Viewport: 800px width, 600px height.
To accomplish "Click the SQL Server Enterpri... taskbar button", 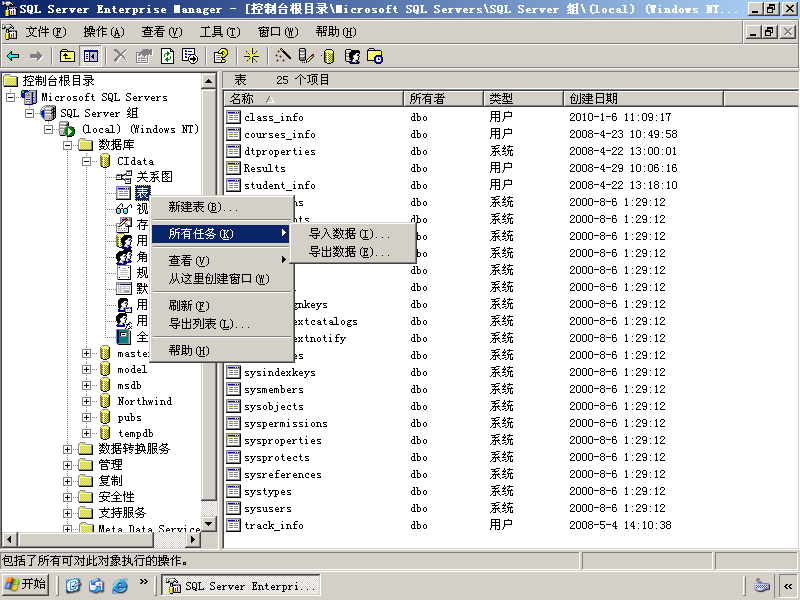I will 241,585.
